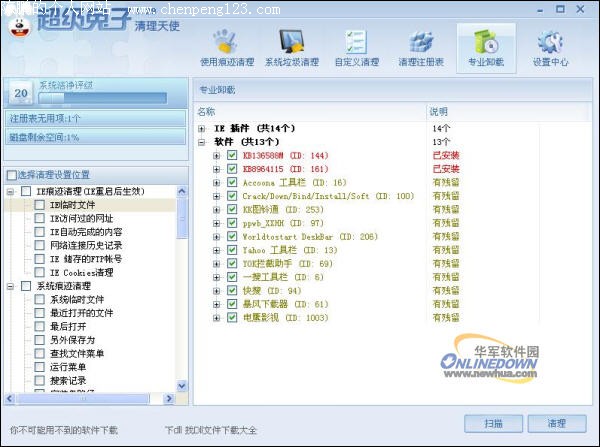Check the IE临时文件 checkbox
The height and width of the screenshot is (447, 600).
coord(39,205)
